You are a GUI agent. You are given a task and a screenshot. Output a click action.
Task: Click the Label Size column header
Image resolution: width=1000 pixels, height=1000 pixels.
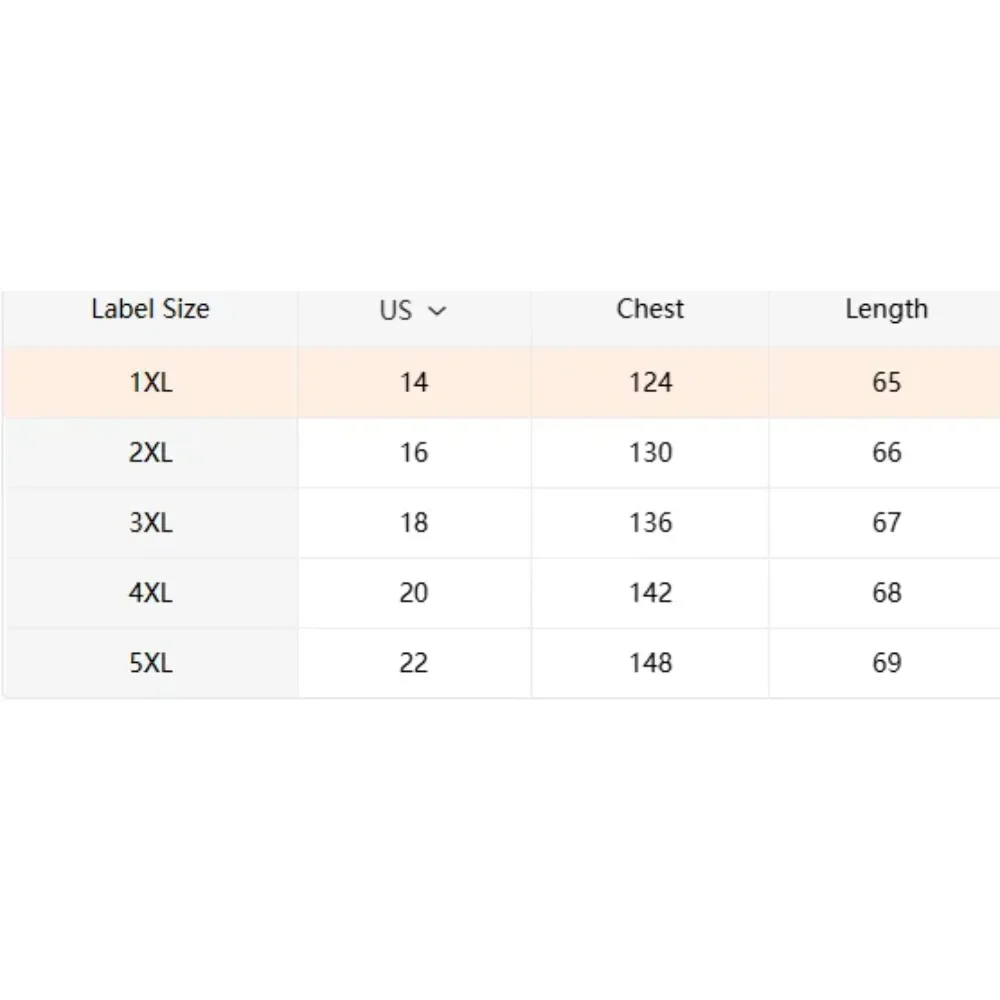(150, 310)
